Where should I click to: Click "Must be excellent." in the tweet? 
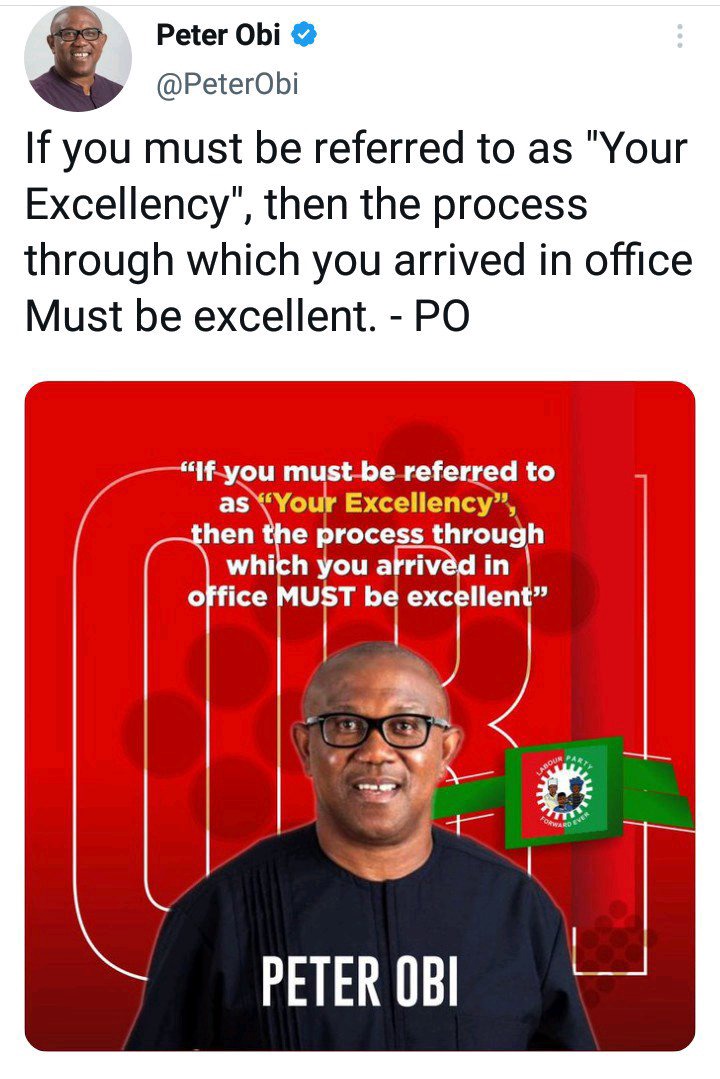(201, 317)
